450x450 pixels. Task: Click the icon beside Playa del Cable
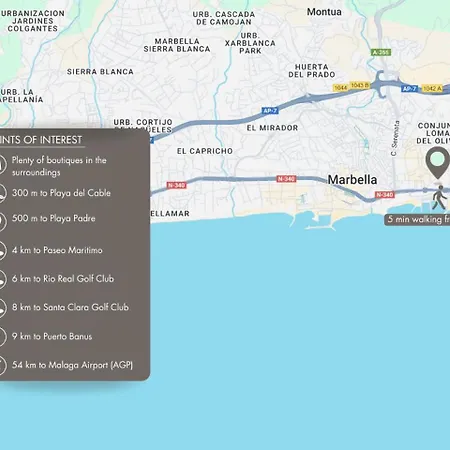pos(3,193)
